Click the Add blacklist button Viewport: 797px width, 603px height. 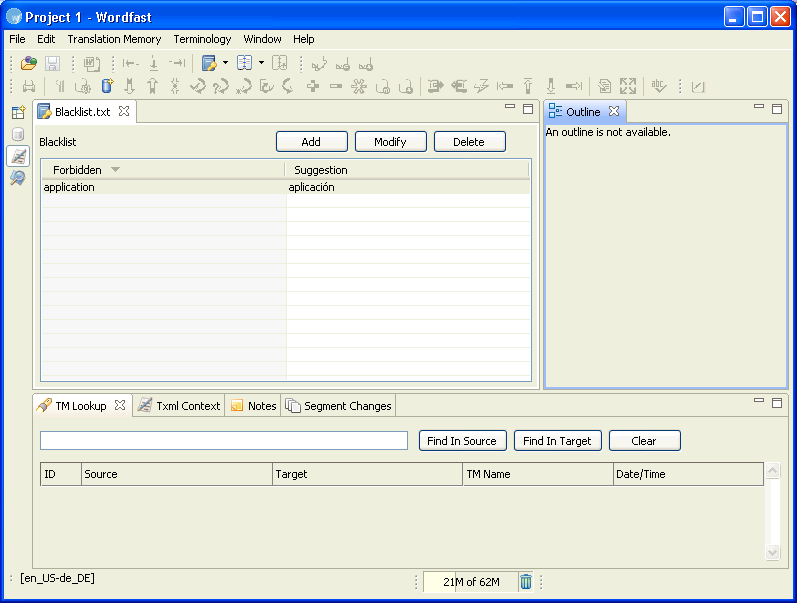coord(312,142)
